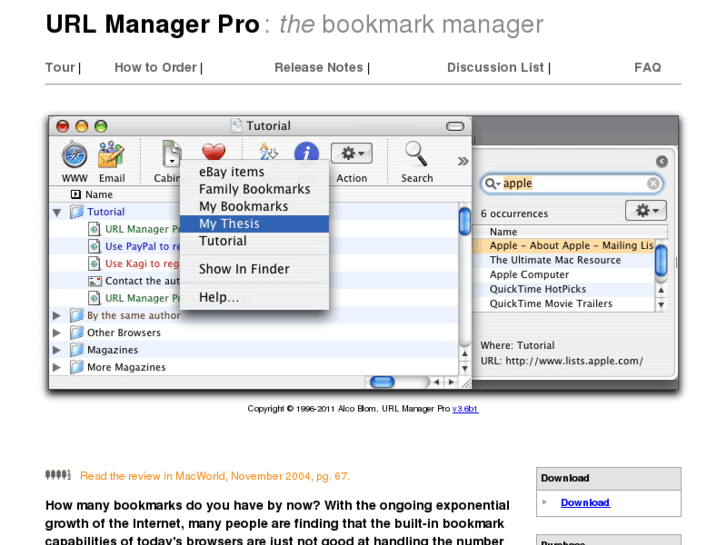Select the Contact the author item
This screenshot has height=545, width=727.
142,281
